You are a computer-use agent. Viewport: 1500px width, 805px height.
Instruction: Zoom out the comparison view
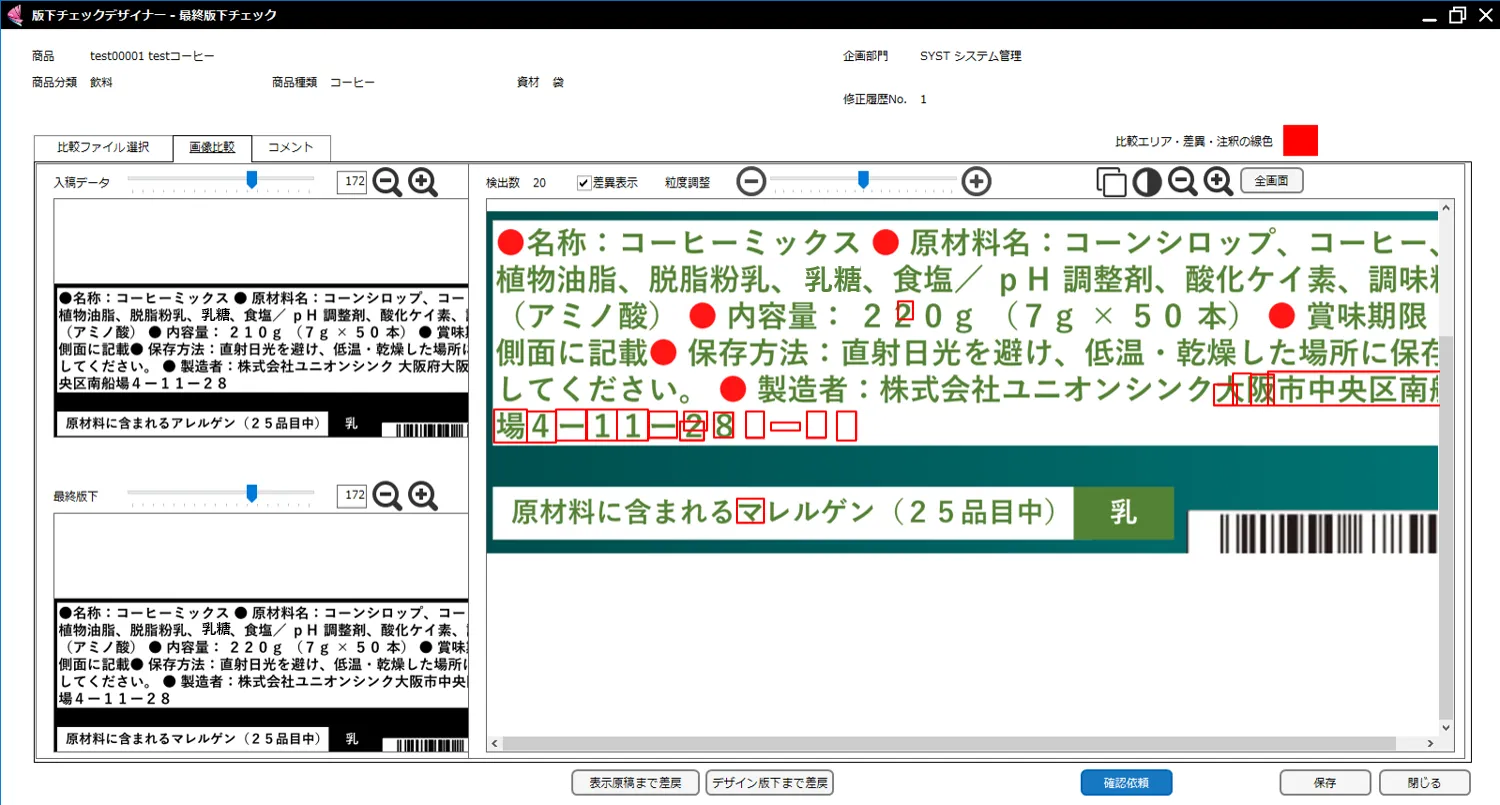1183,182
